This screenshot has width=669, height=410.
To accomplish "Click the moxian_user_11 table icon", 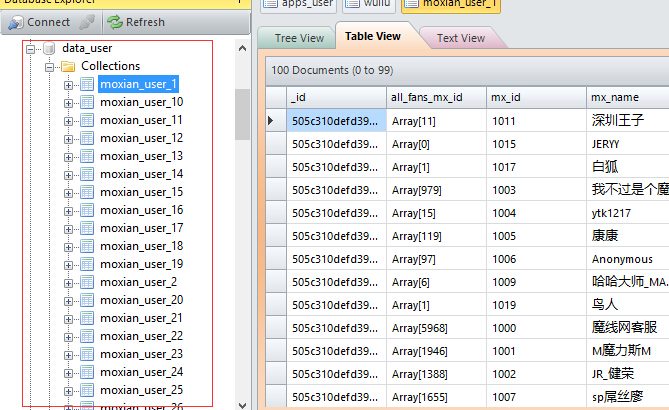I will (x=87, y=120).
